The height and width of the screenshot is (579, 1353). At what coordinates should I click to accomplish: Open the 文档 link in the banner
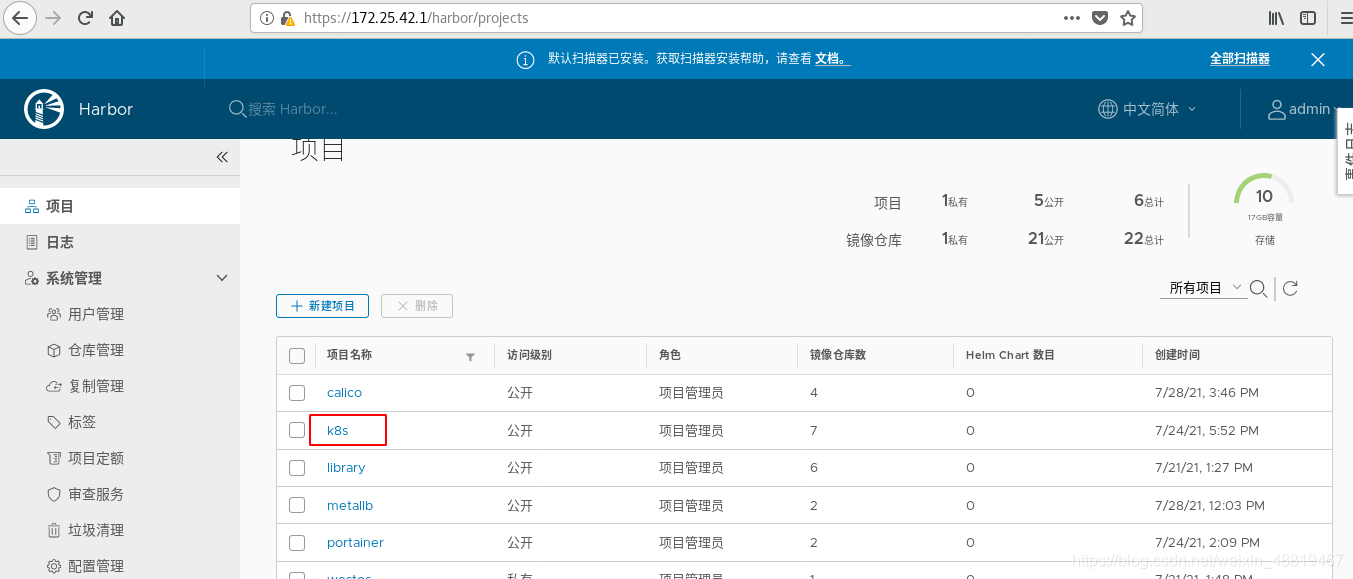832,60
